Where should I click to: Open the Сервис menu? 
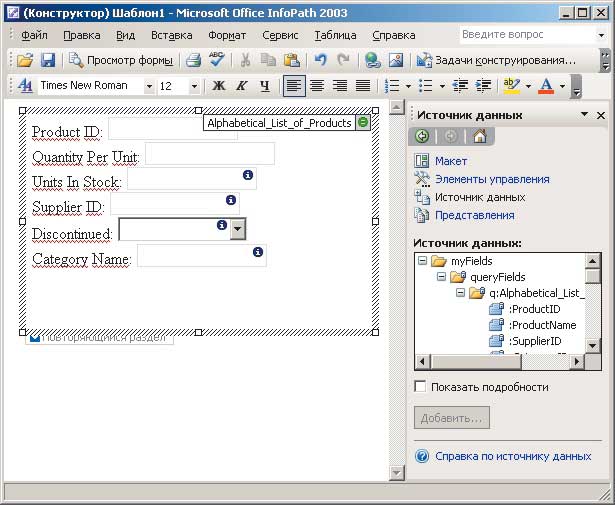[280, 35]
